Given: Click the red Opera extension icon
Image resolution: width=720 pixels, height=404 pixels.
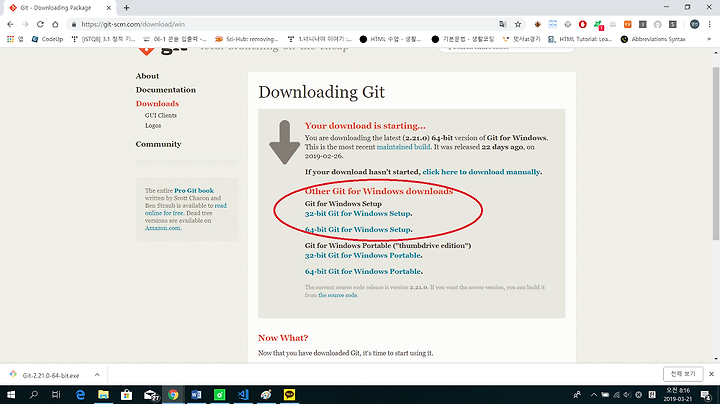Looking at the screenshot, I should [x=583, y=24].
